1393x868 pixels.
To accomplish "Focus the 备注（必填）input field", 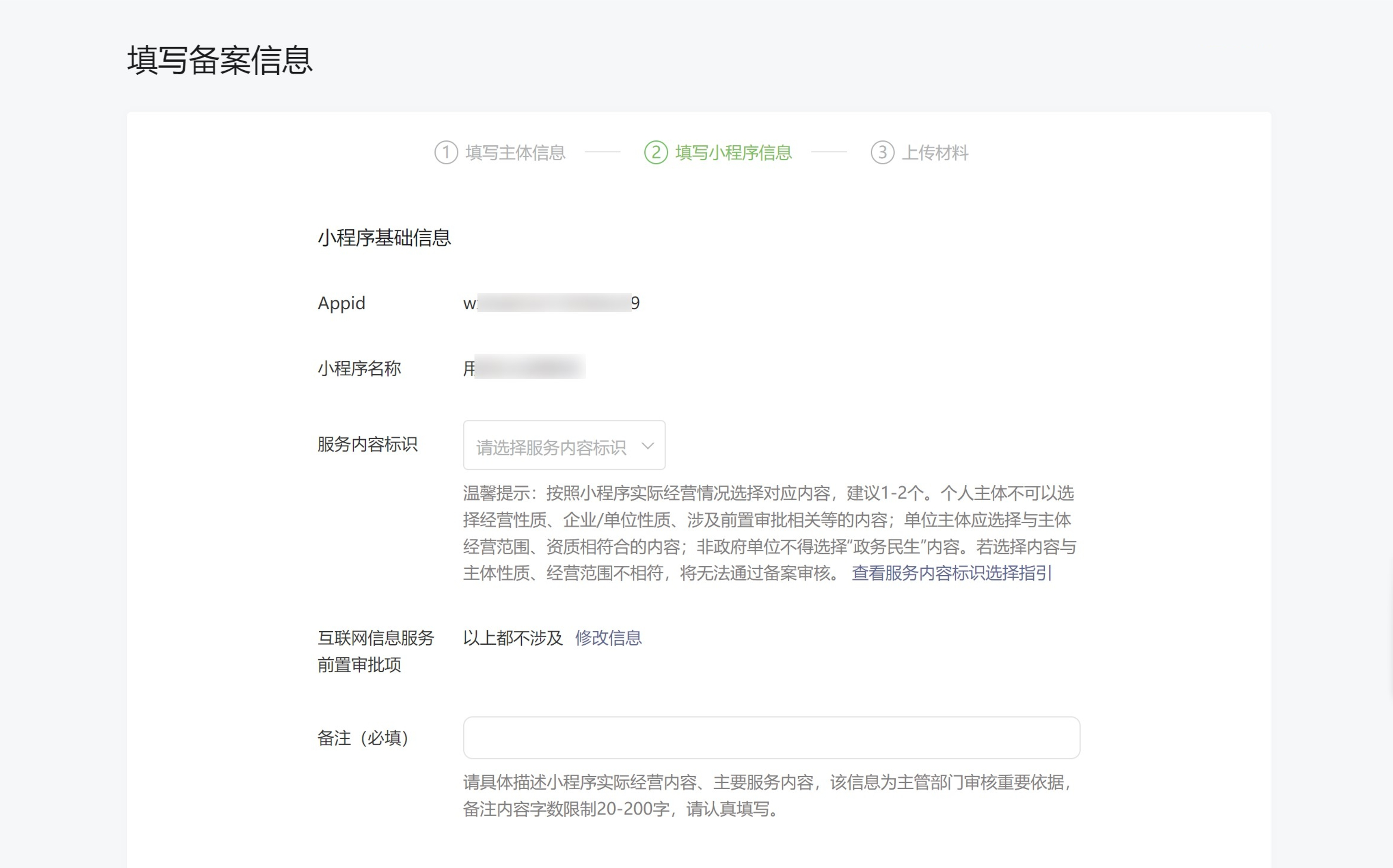I will [x=771, y=738].
